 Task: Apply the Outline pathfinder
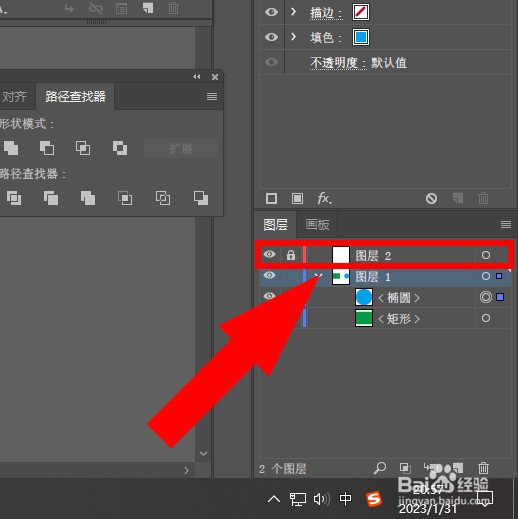(163, 198)
